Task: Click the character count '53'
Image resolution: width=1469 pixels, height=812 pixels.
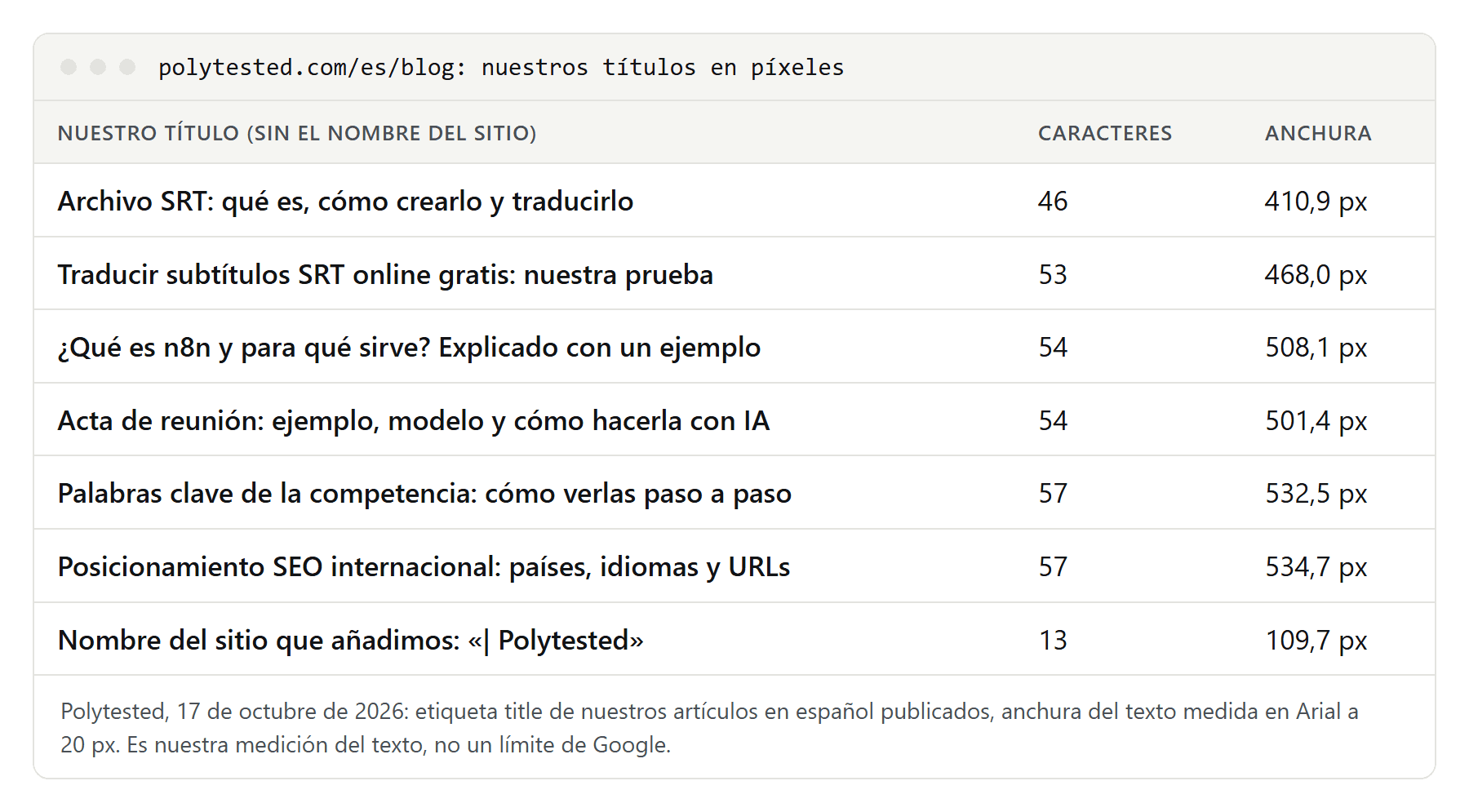Action: (1053, 275)
